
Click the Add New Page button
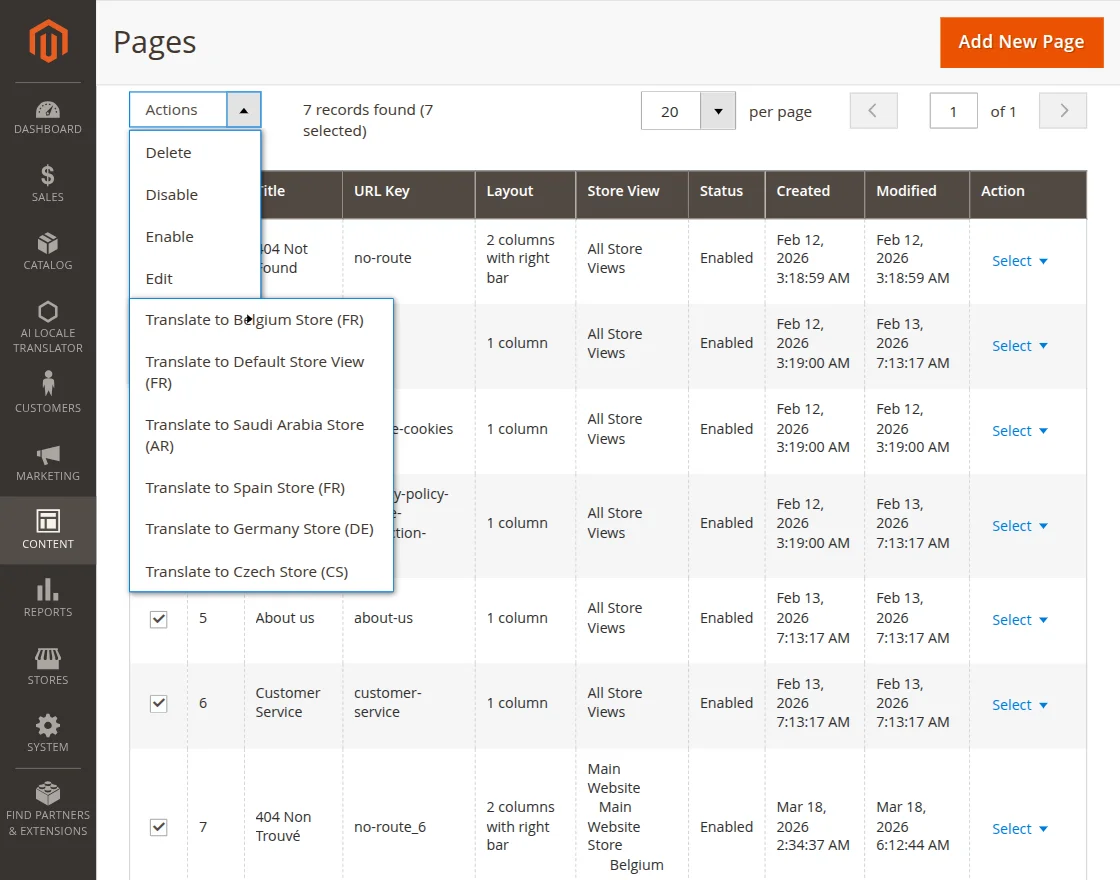pyautogui.click(x=1021, y=42)
